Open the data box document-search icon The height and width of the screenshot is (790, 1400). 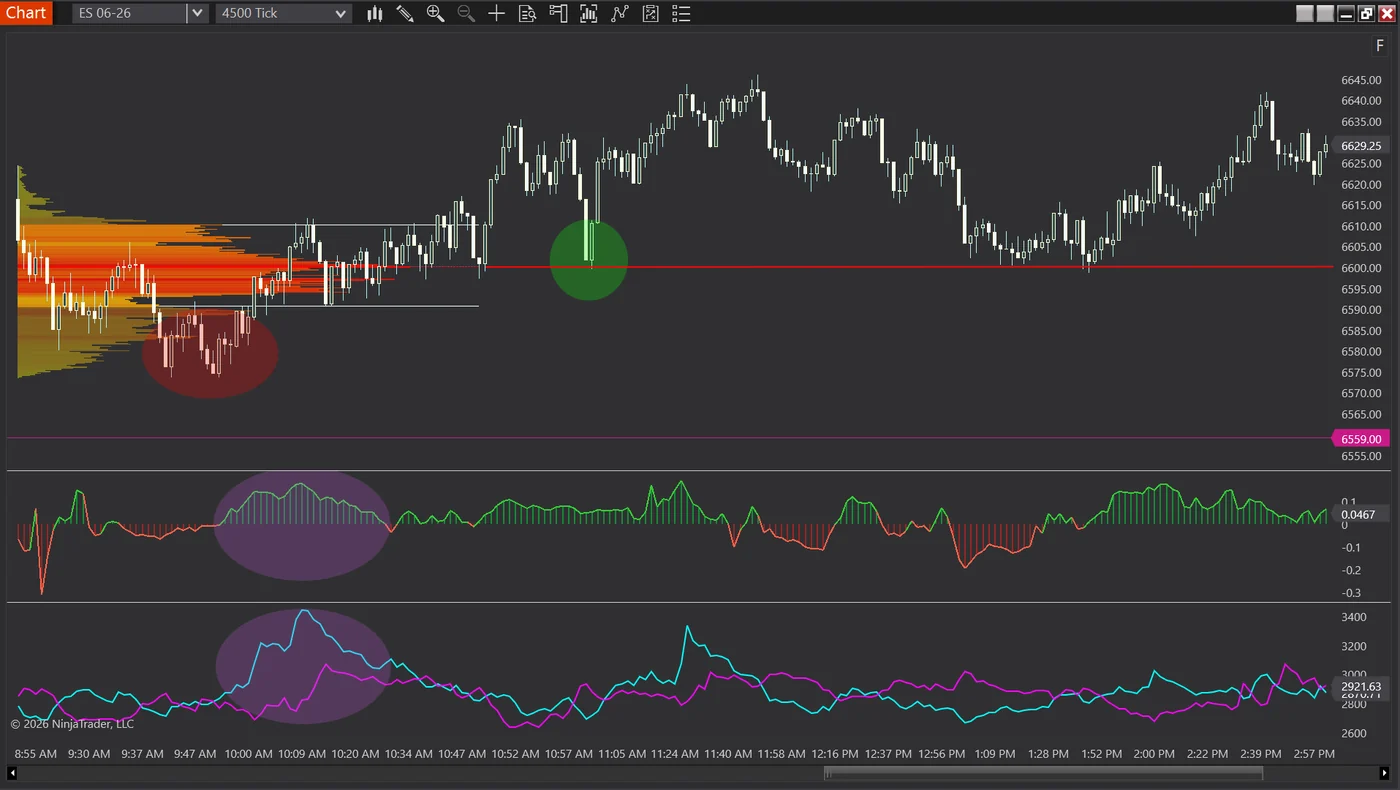pos(527,13)
